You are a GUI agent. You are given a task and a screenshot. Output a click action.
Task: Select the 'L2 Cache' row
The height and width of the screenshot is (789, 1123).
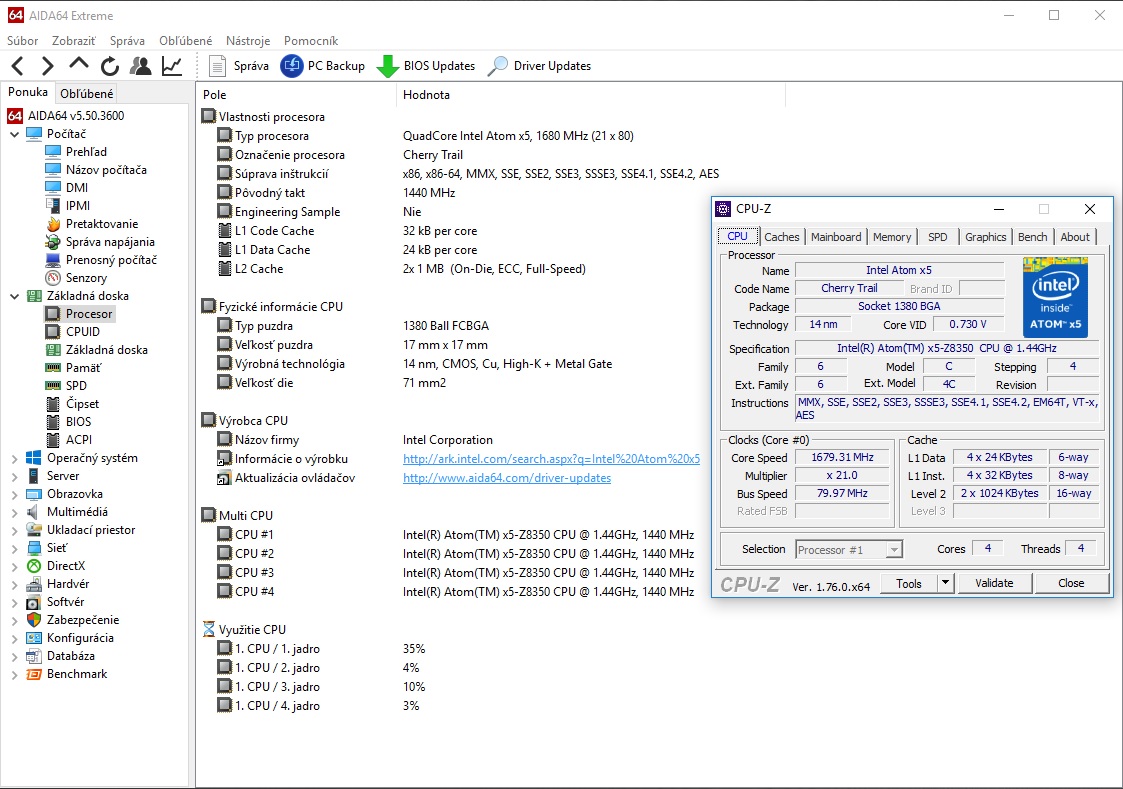(401, 269)
